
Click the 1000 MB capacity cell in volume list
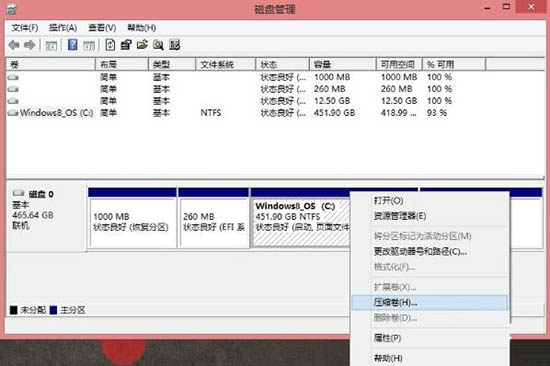click(332, 77)
